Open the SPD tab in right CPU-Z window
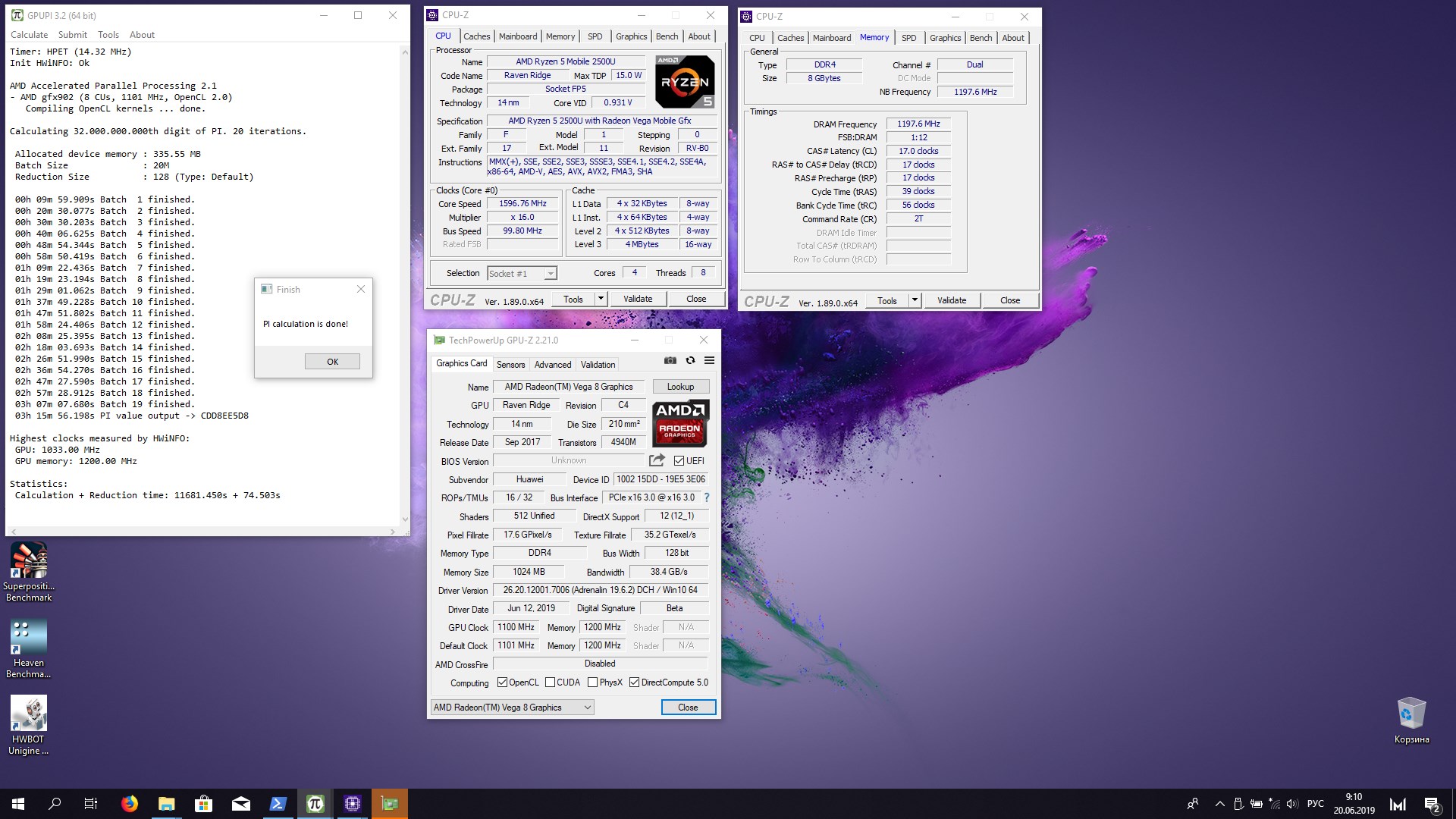The width and height of the screenshot is (1456, 819). point(908,38)
